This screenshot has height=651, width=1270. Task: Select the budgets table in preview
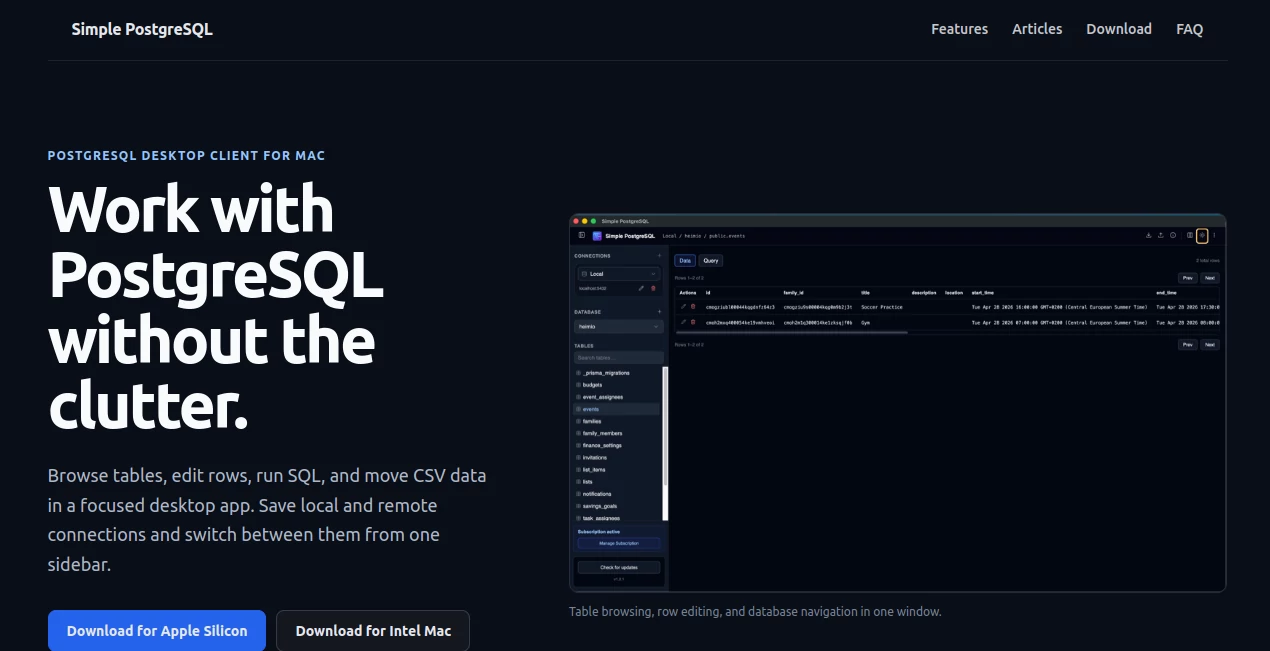tap(616, 385)
